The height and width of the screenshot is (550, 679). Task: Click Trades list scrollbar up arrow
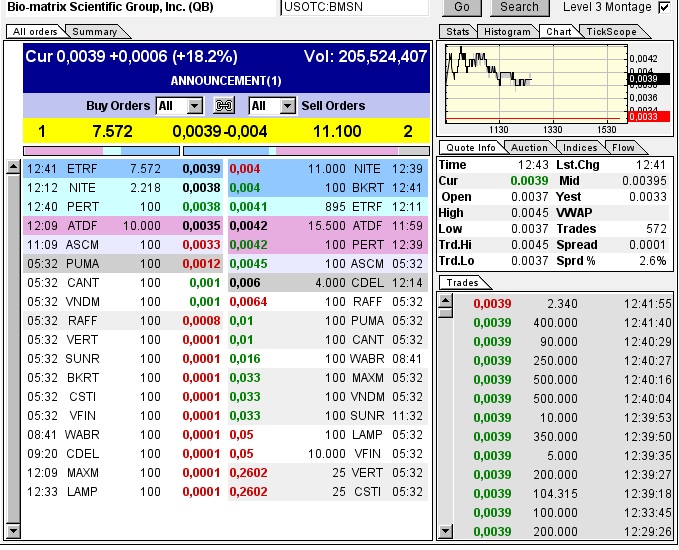pyautogui.click(x=446, y=301)
